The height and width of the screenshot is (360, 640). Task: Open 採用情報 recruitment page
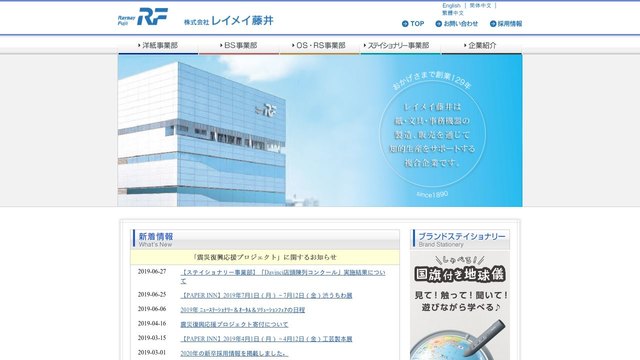pyautogui.click(x=510, y=24)
